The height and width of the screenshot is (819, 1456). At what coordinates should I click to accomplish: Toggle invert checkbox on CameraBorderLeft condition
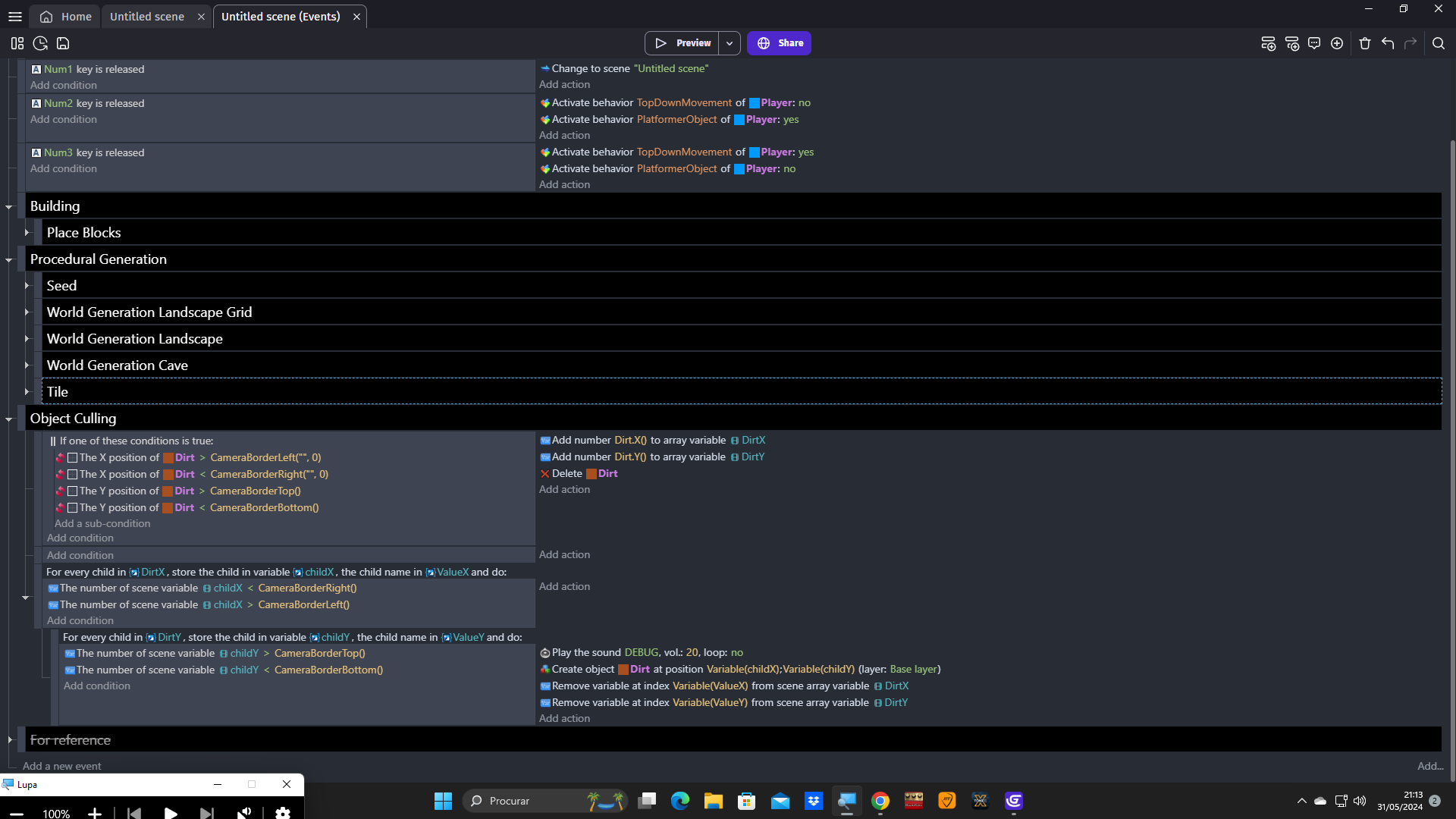tap(73, 458)
